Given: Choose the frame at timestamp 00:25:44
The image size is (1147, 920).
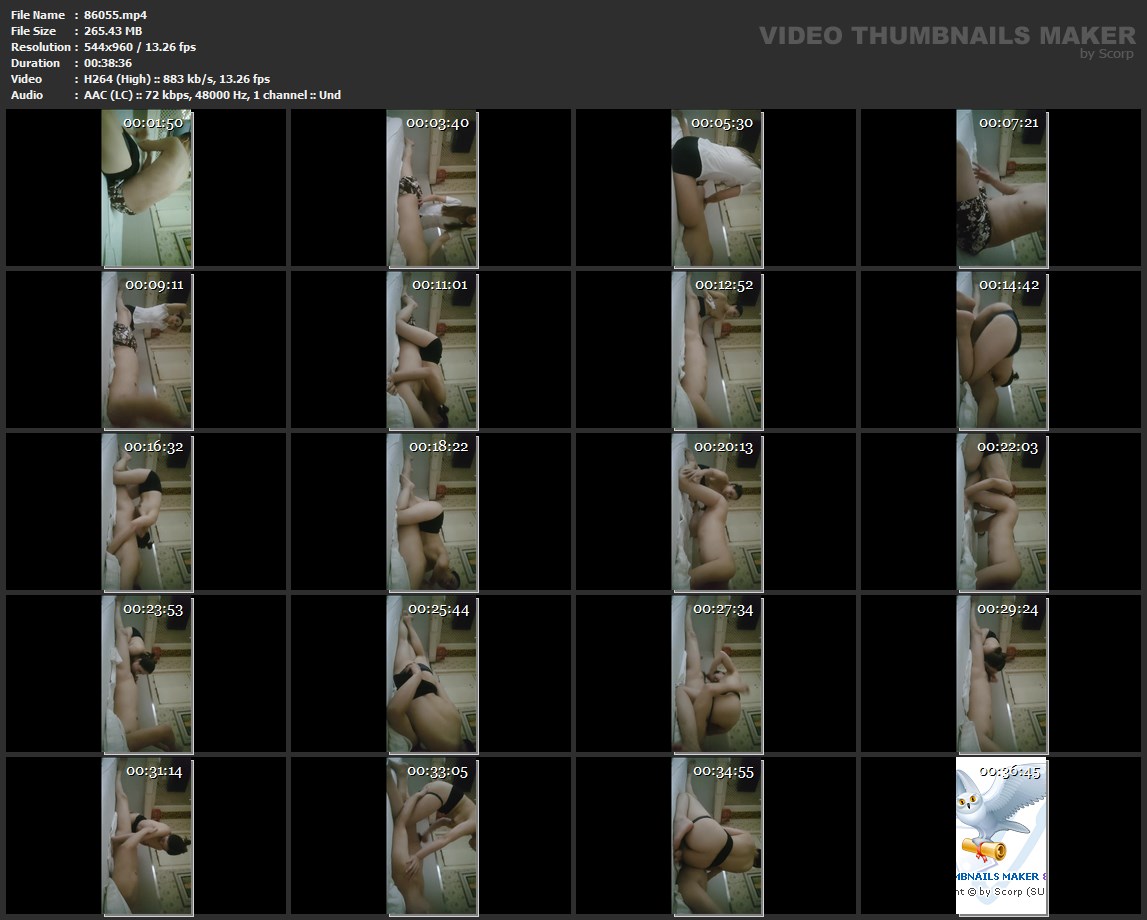Looking at the screenshot, I should [x=432, y=674].
